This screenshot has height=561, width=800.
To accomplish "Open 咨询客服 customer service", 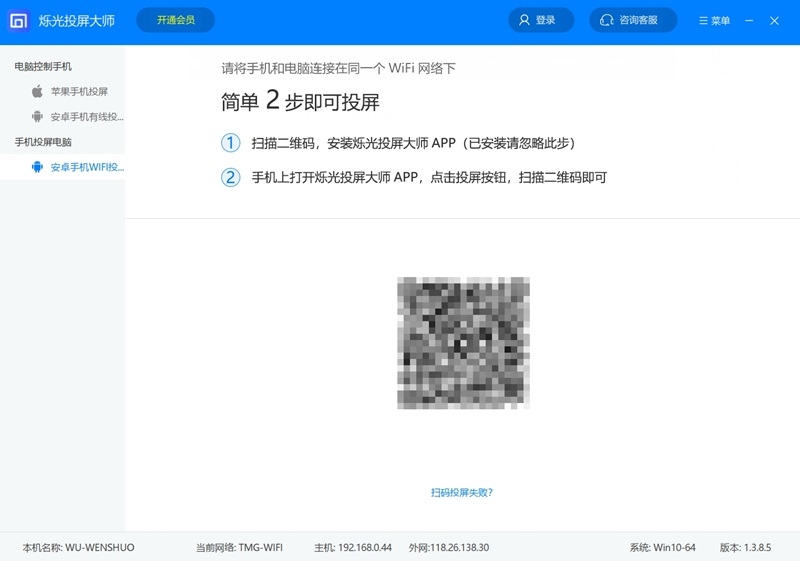I will (633, 20).
